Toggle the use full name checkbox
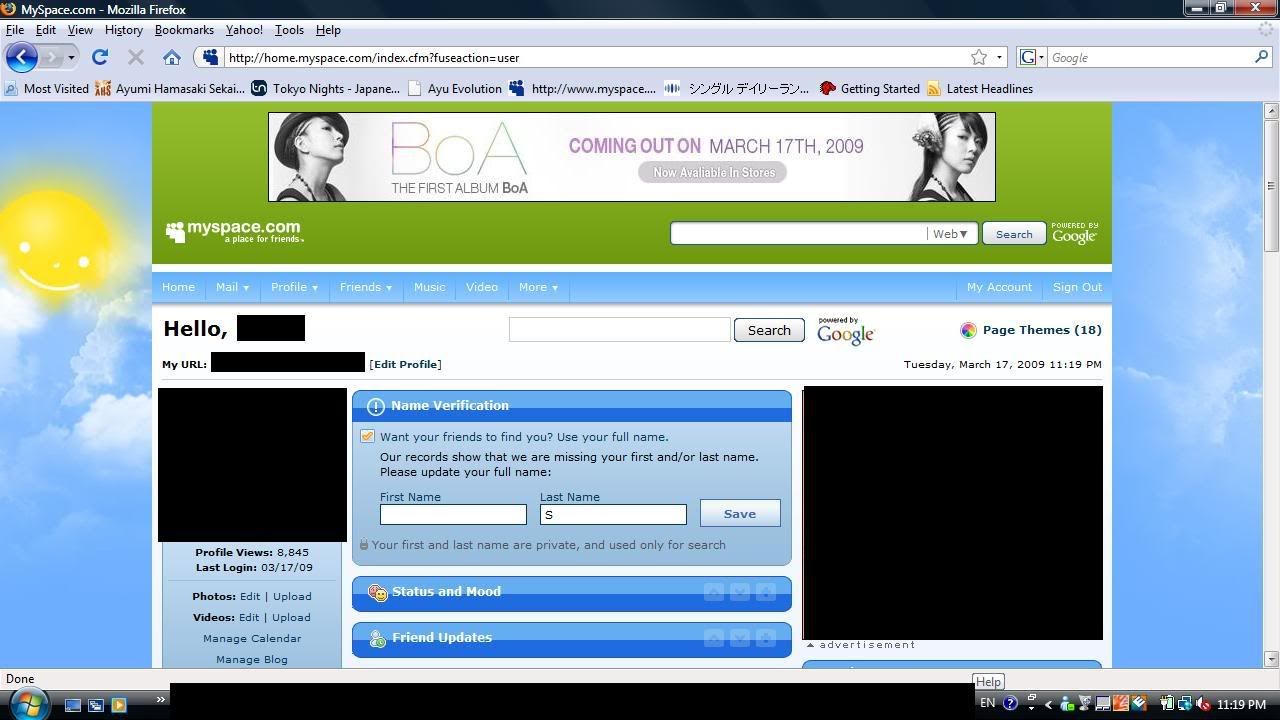The width and height of the screenshot is (1280, 720). click(367, 436)
